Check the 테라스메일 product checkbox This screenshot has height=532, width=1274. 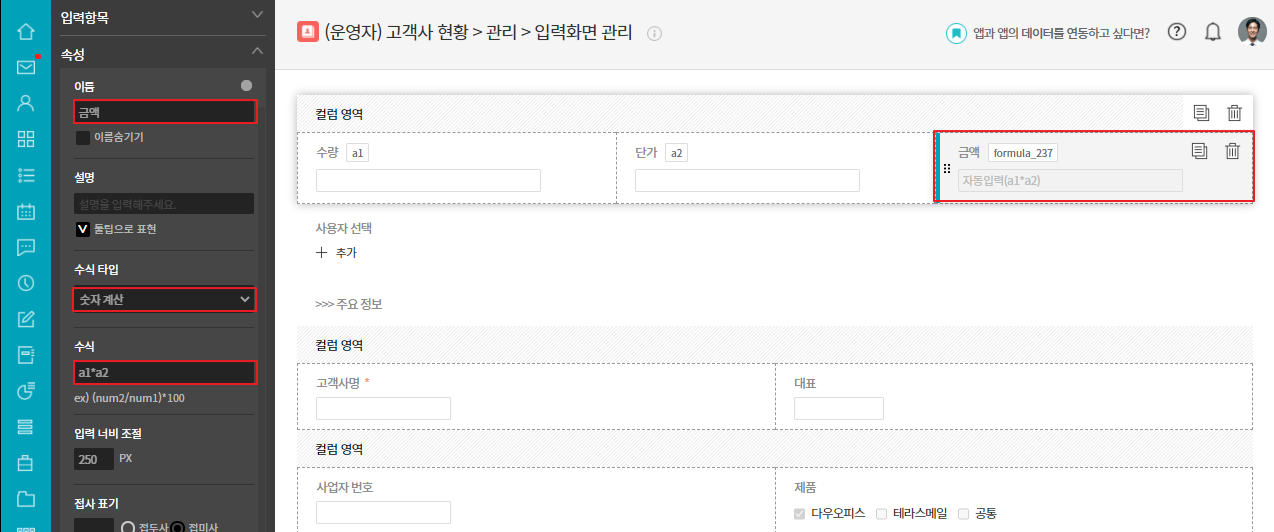[881, 514]
